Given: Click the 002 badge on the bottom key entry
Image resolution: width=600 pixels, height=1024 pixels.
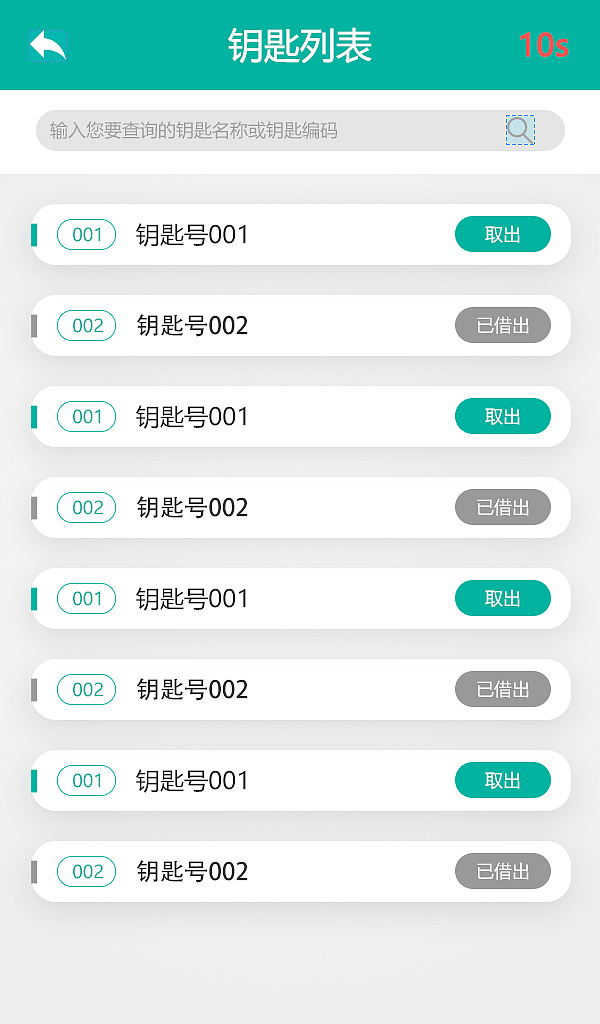Looking at the screenshot, I should [x=86, y=871].
